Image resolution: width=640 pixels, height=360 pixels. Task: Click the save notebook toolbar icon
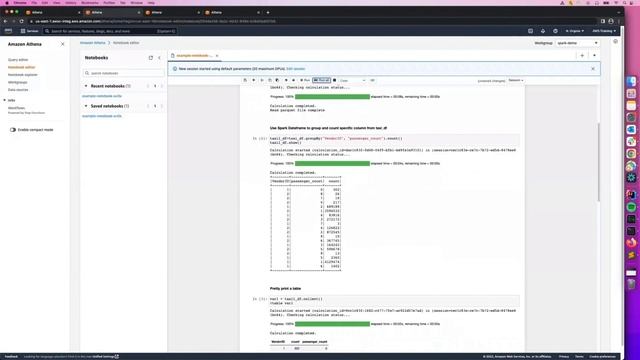click(245, 80)
